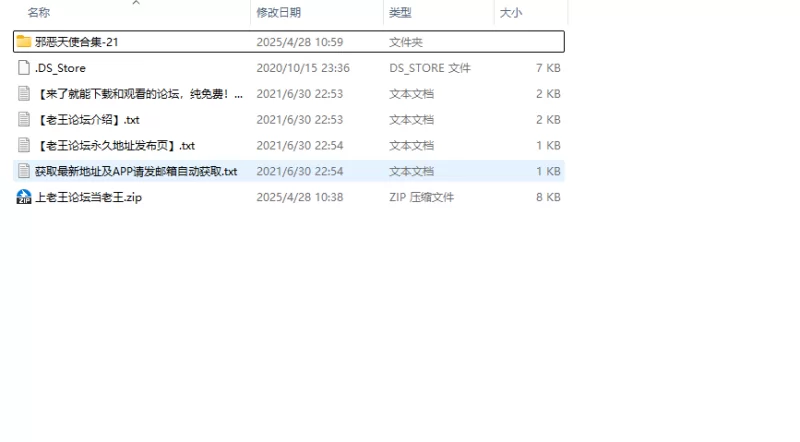Click the type cell 文件夹
This screenshot has width=800, height=442.
406,42
